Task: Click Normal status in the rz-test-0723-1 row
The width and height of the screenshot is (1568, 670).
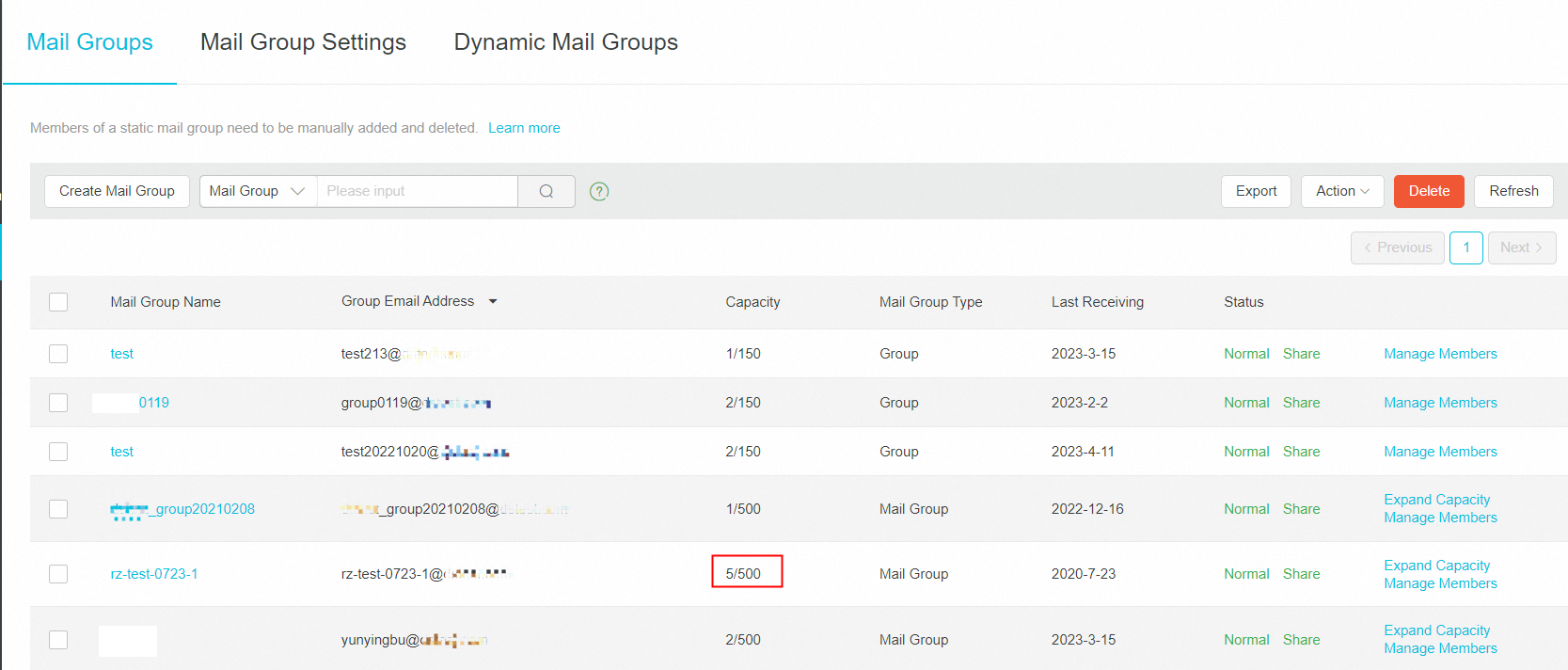Action: (1246, 574)
